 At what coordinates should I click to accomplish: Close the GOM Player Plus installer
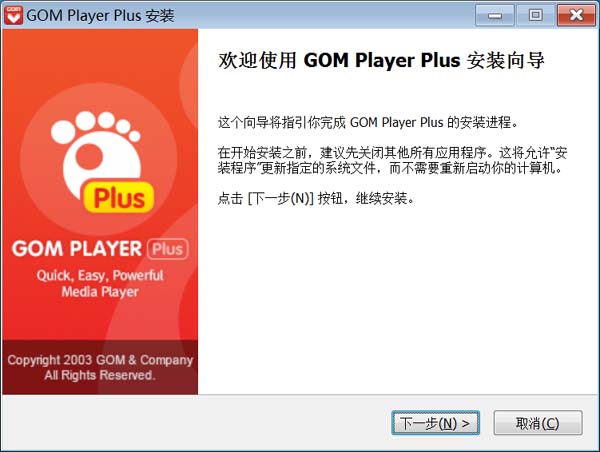point(576,15)
